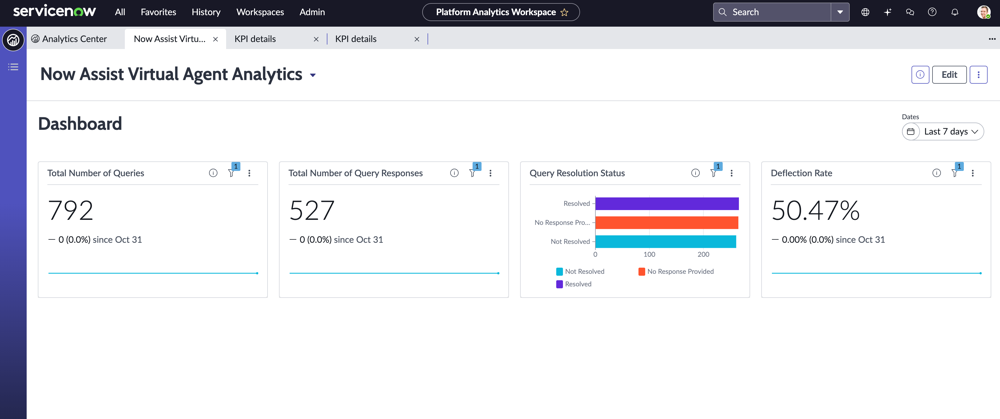Show info for Total Number of Query Responses
Screen dimensions: 1000x419
pyautogui.click(x=454, y=173)
